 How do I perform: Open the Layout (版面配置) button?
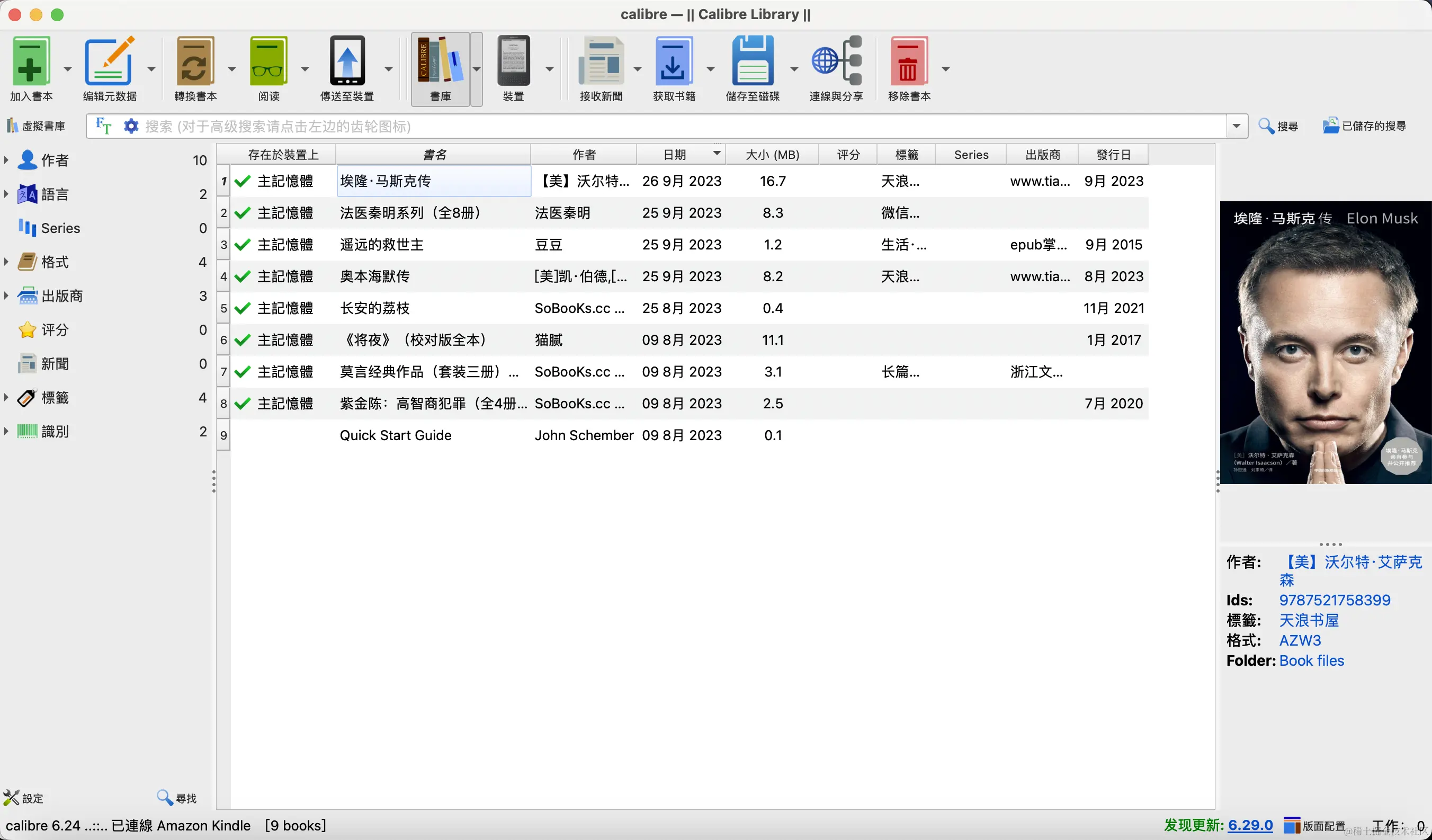[x=1314, y=825]
